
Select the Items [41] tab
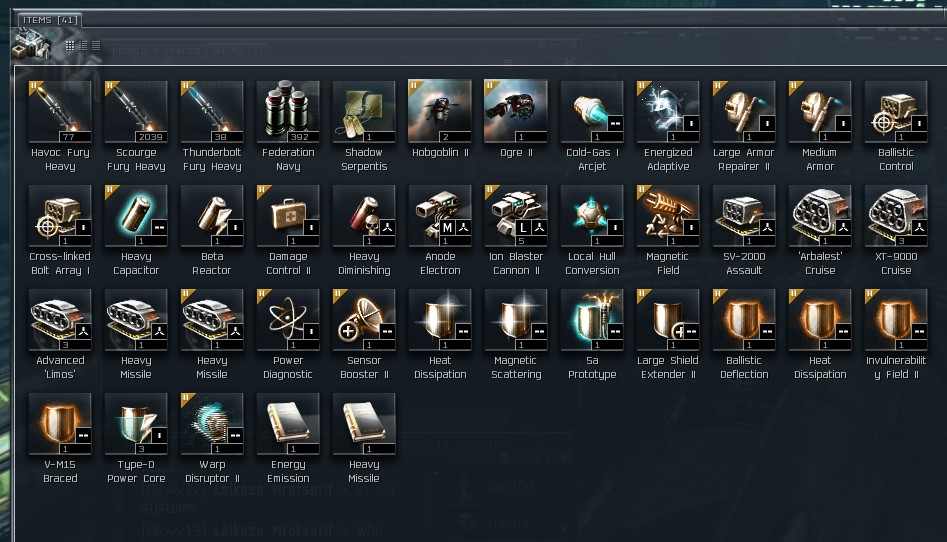coord(50,20)
